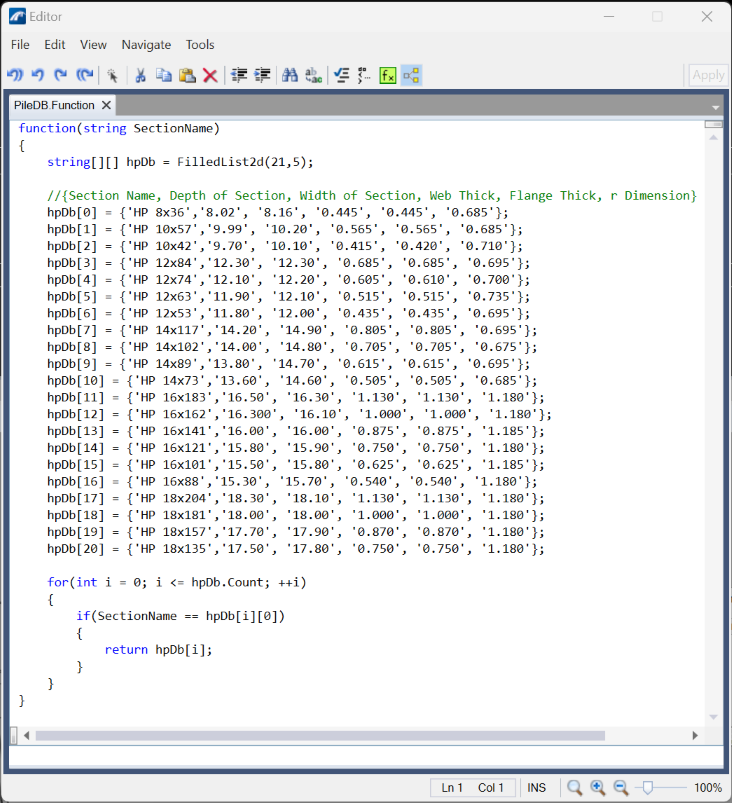732x803 pixels.
Task: Click the split view handle above scrollbar
Action: click(x=714, y=124)
